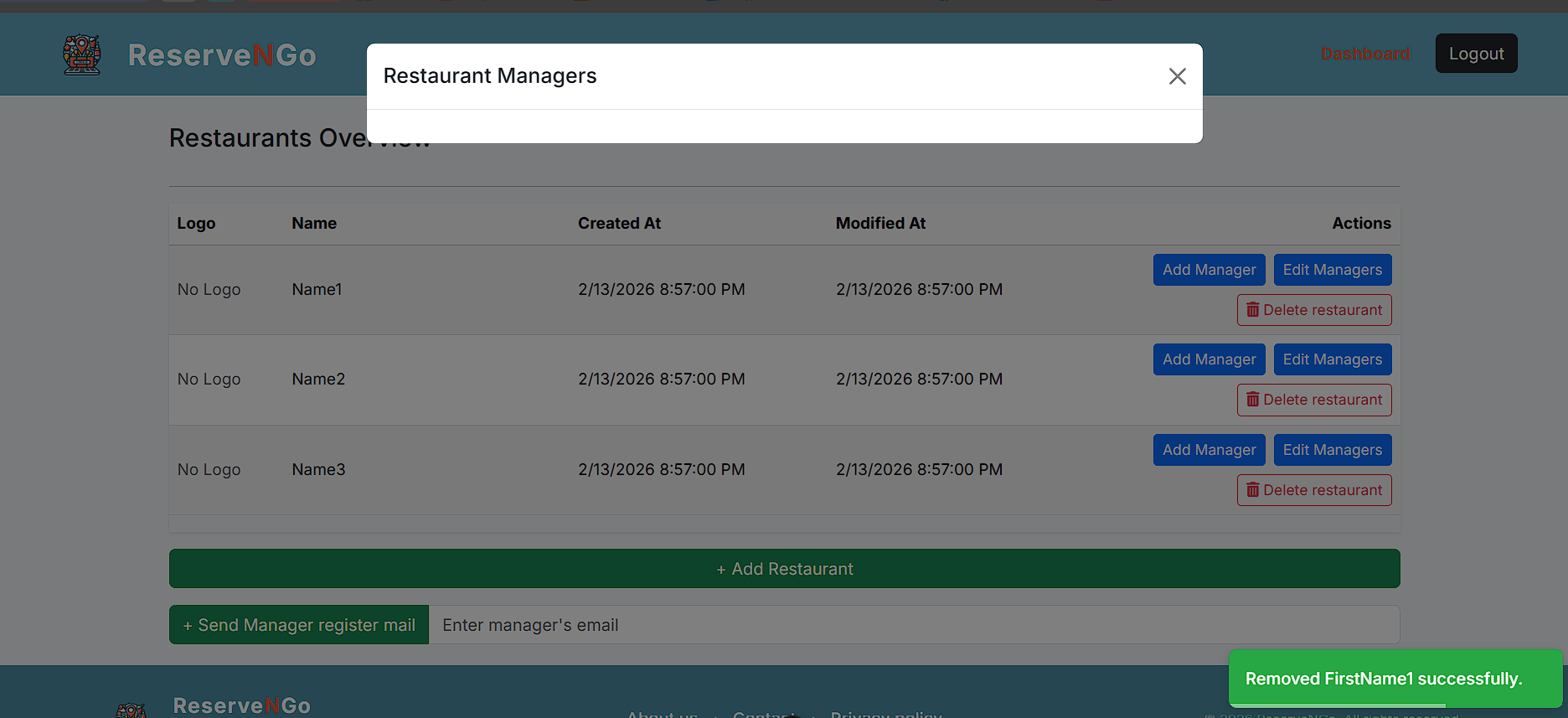The height and width of the screenshot is (718, 1568).
Task: Click the footer ReserveNGo logo icon
Action: click(x=131, y=710)
